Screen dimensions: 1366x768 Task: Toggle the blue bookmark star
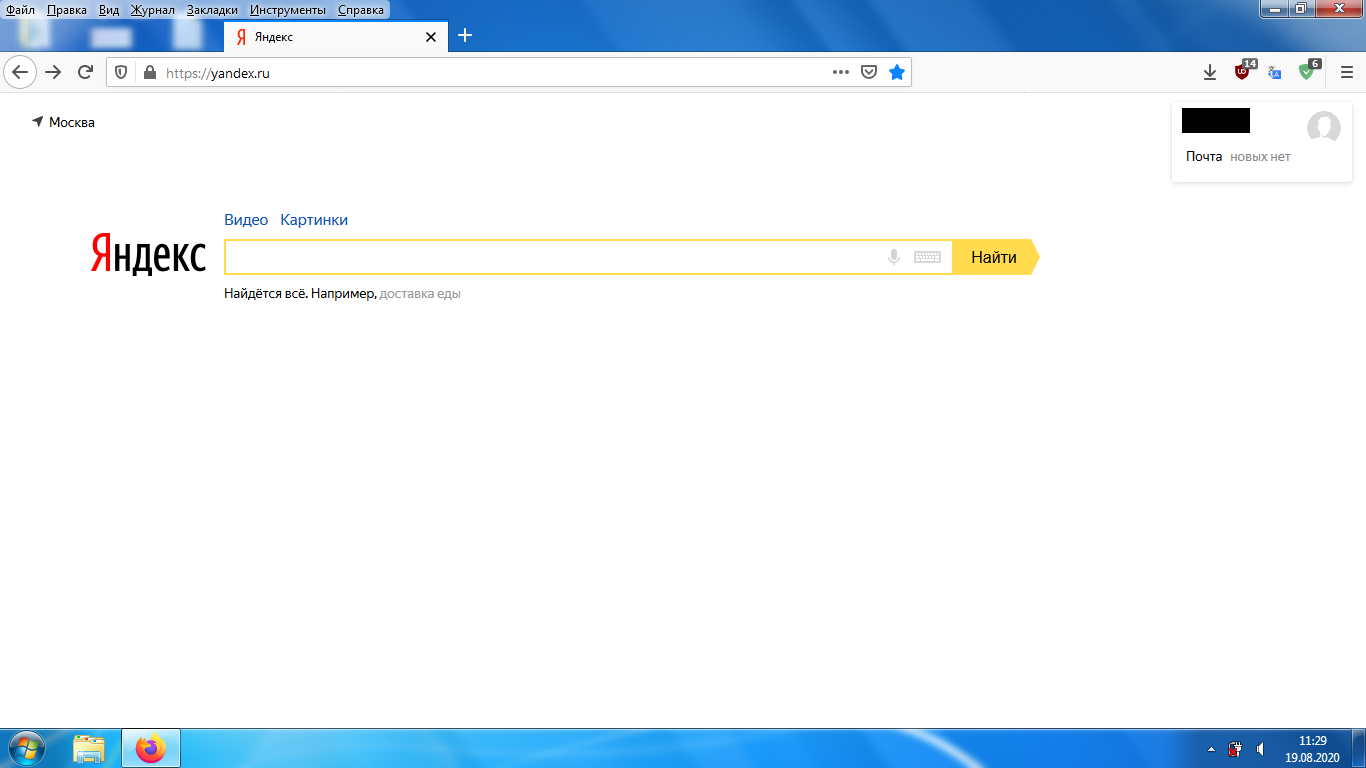897,72
